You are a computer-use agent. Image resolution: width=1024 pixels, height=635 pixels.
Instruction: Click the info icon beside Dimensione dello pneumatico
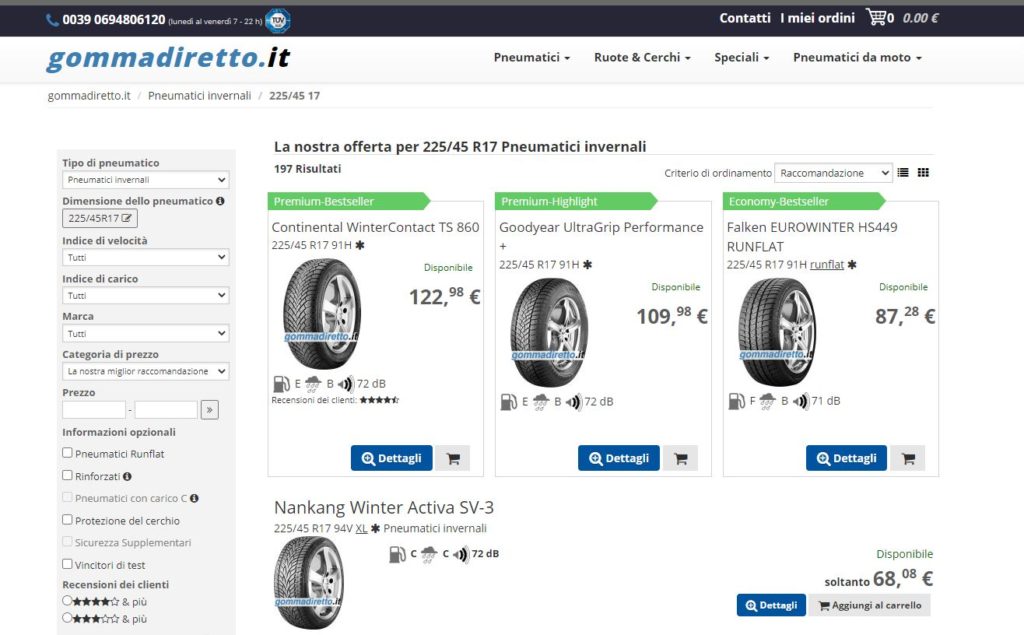(220, 201)
